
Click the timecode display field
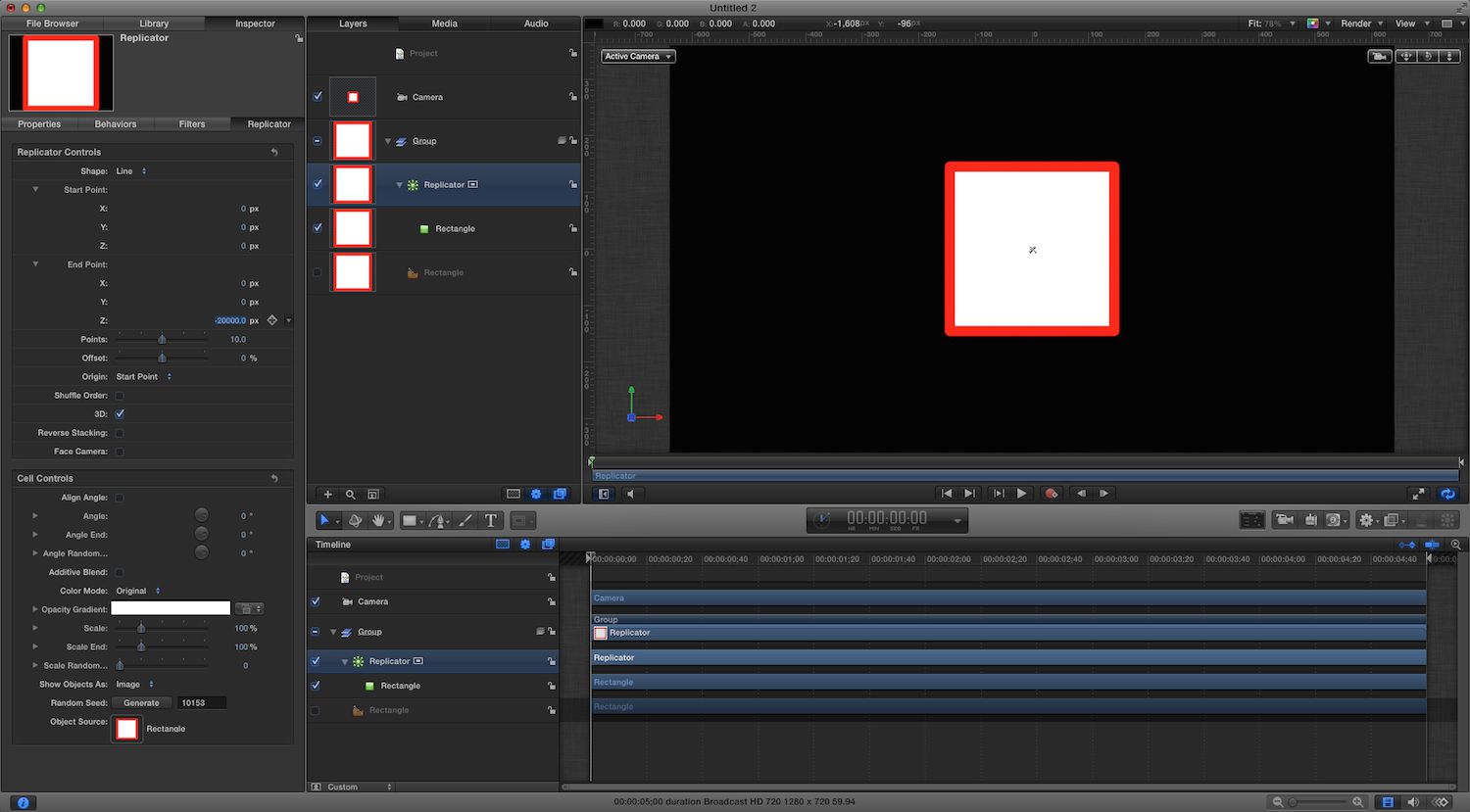coord(887,520)
